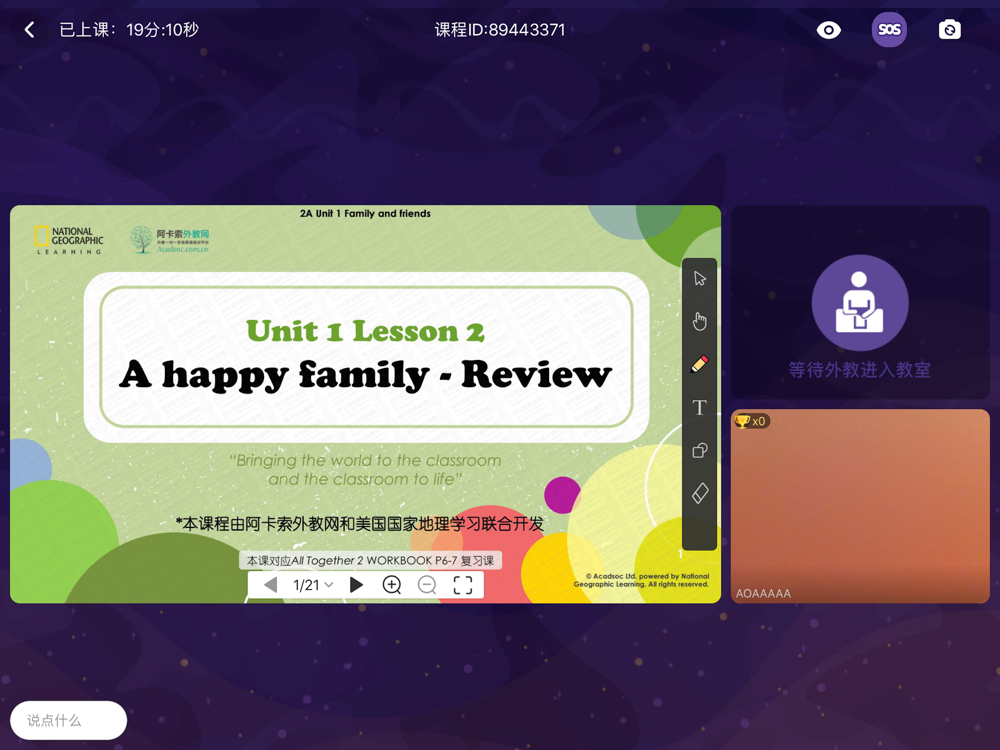Click '2A Unit 1 Family and friends' header

tap(365, 214)
